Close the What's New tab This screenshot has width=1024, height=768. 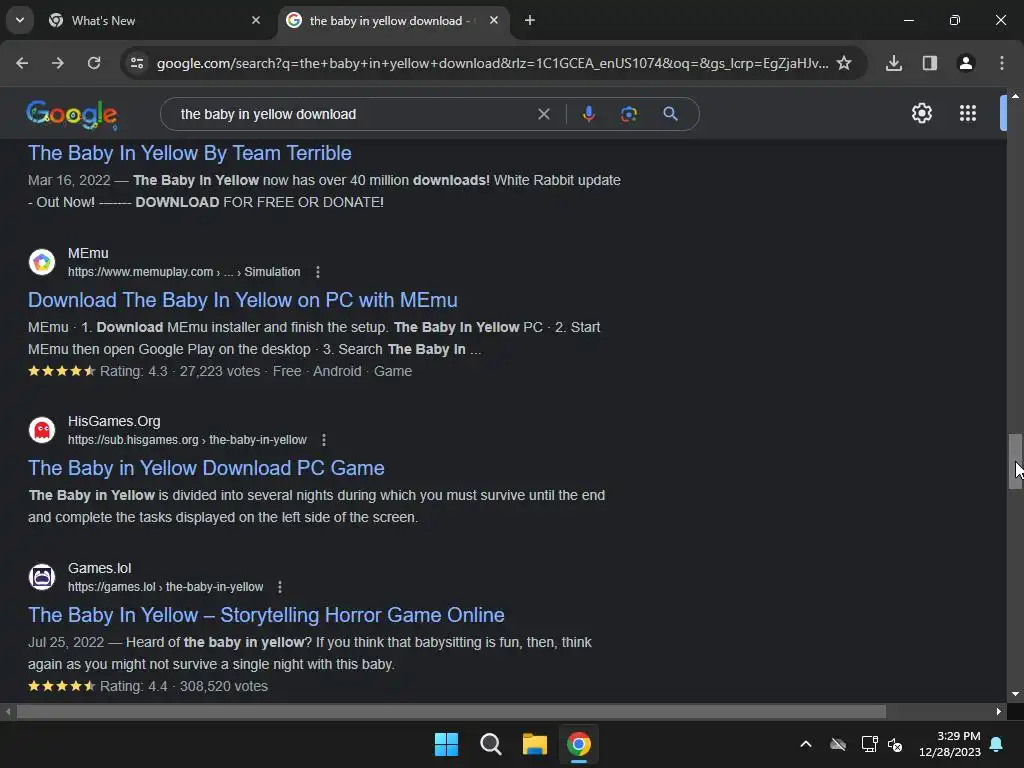(x=256, y=20)
